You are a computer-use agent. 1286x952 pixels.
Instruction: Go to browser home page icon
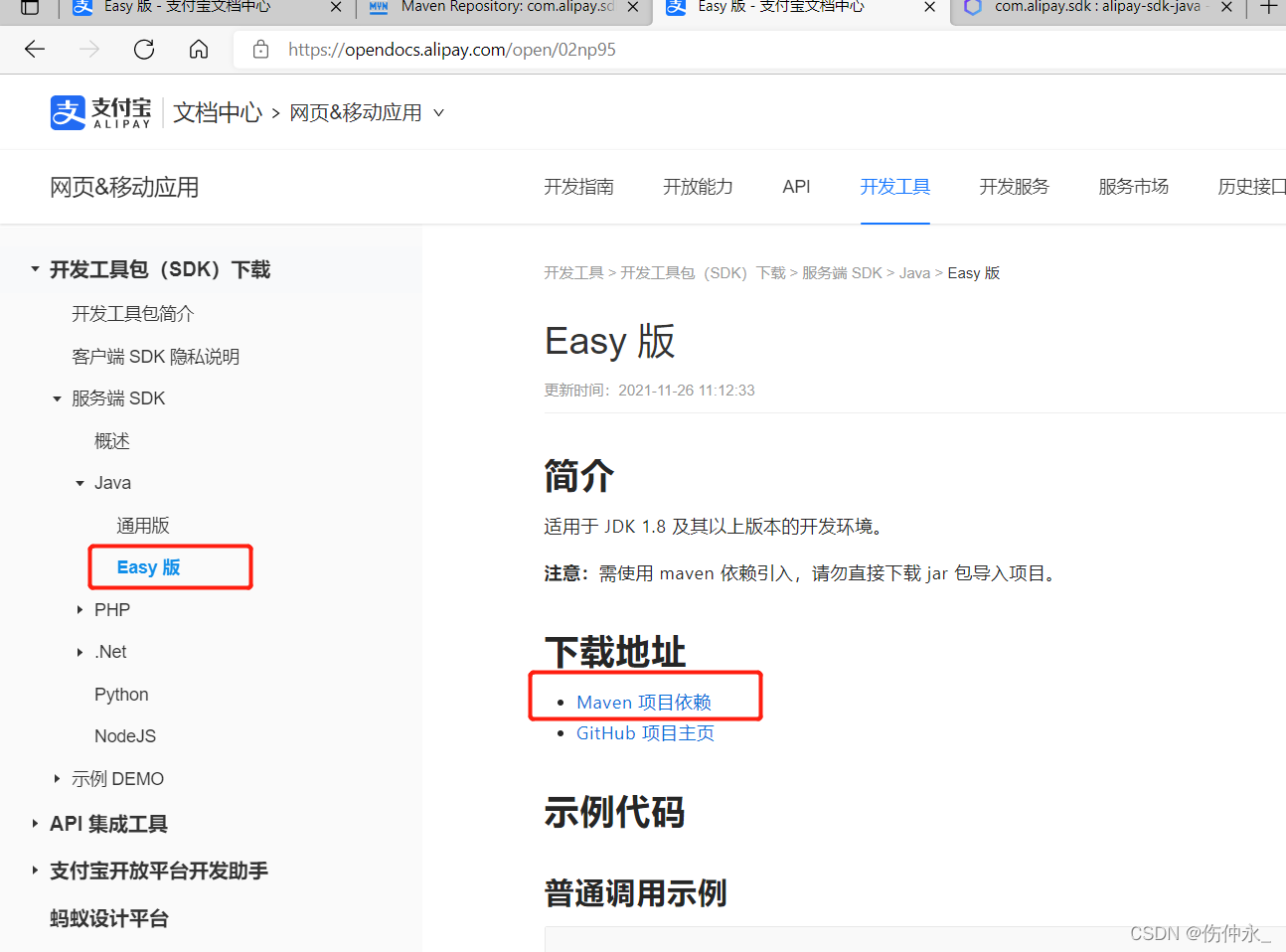coord(199,49)
